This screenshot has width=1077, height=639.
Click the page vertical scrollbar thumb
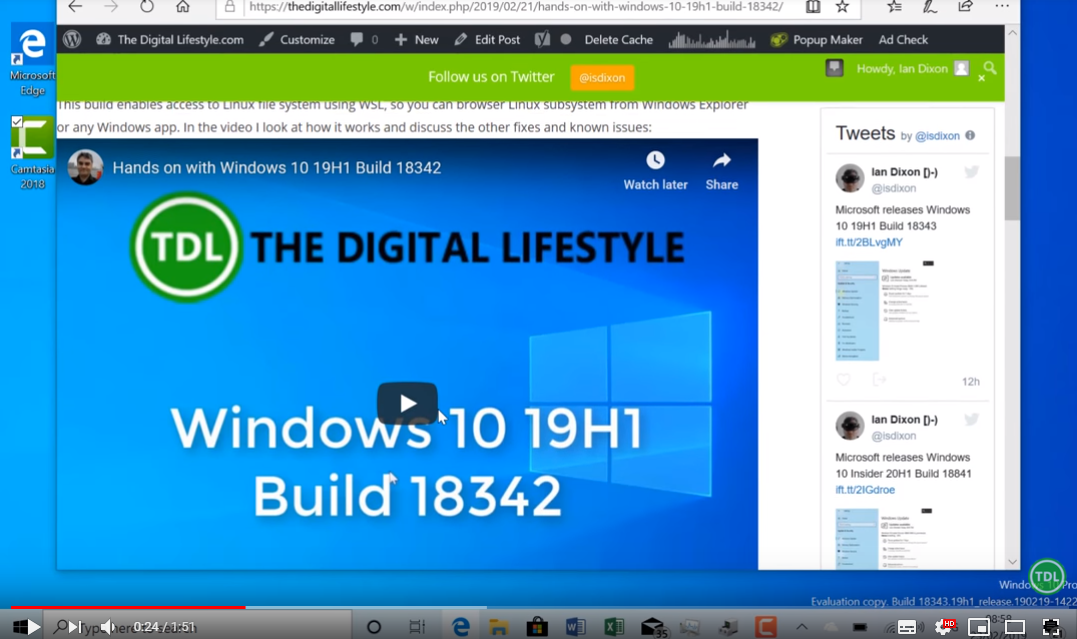[1012, 188]
